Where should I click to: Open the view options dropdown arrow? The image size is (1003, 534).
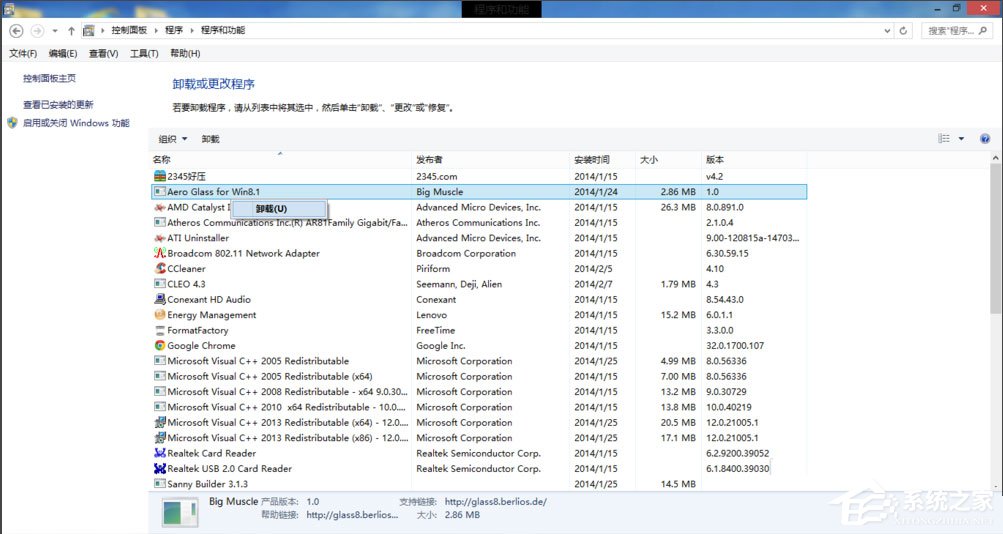click(961, 139)
